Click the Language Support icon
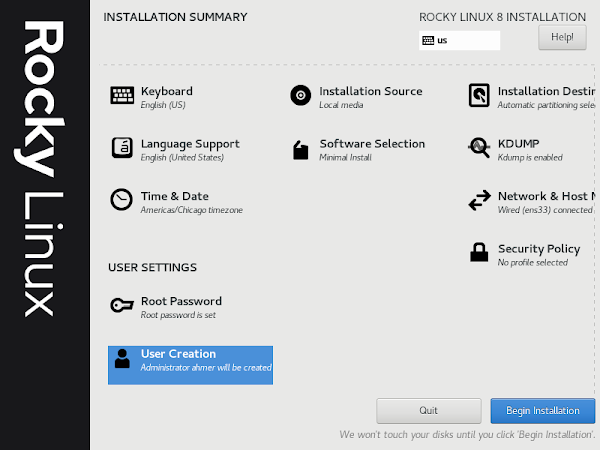The width and height of the screenshot is (600, 450). [x=122, y=148]
